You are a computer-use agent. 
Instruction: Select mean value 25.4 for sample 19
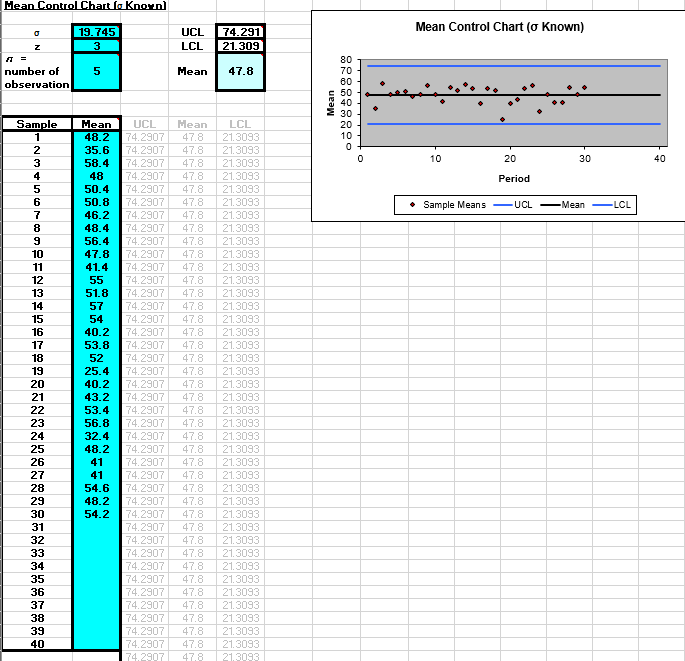click(x=97, y=371)
